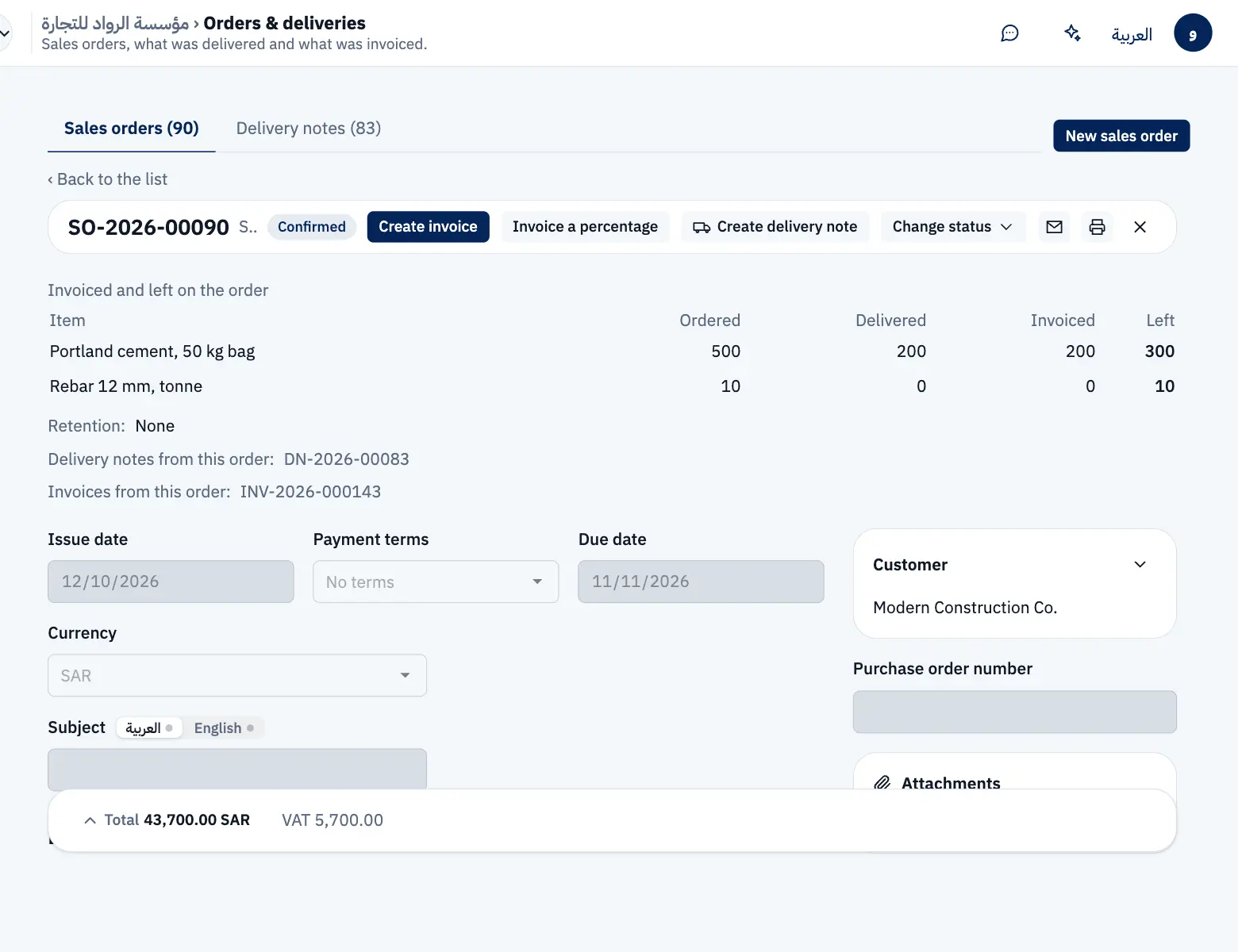1238x952 pixels.
Task: Click the Attachments paperclip icon
Action: pyautogui.click(x=882, y=783)
